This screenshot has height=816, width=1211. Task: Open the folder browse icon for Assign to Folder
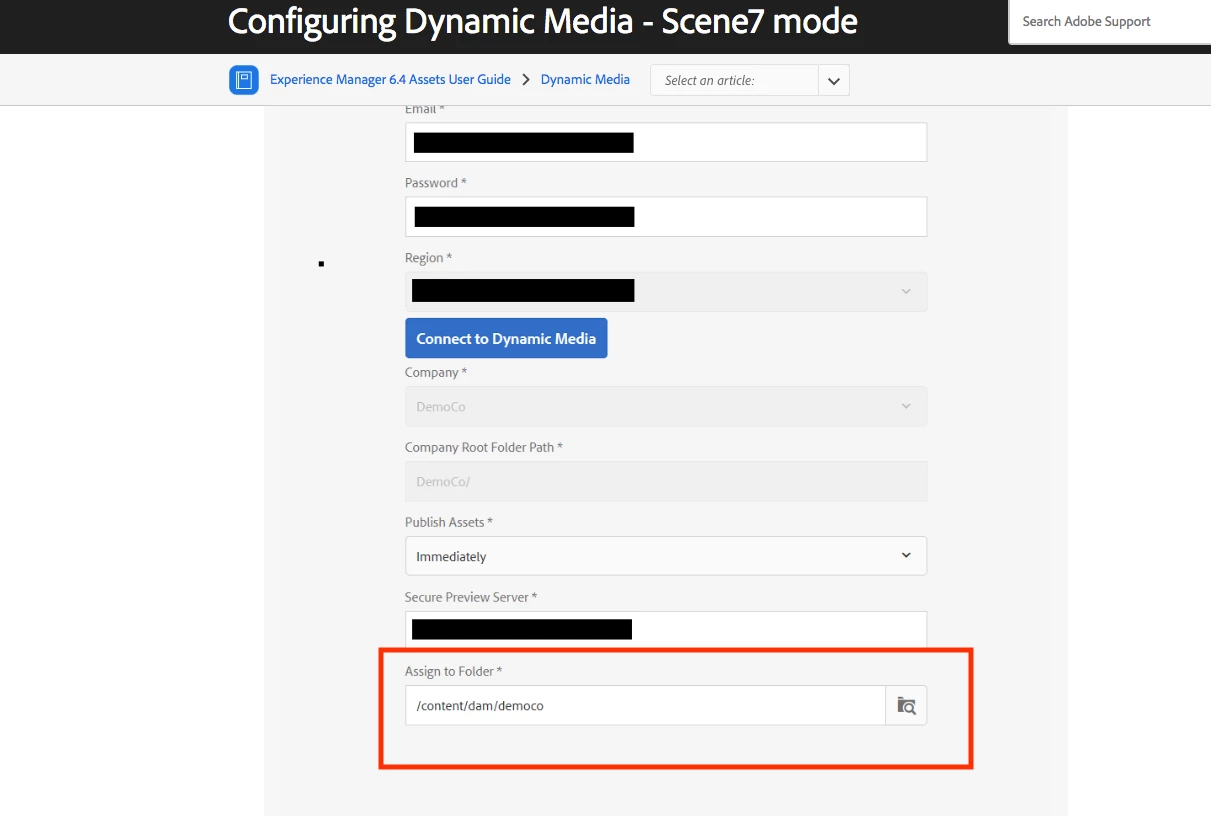point(906,705)
